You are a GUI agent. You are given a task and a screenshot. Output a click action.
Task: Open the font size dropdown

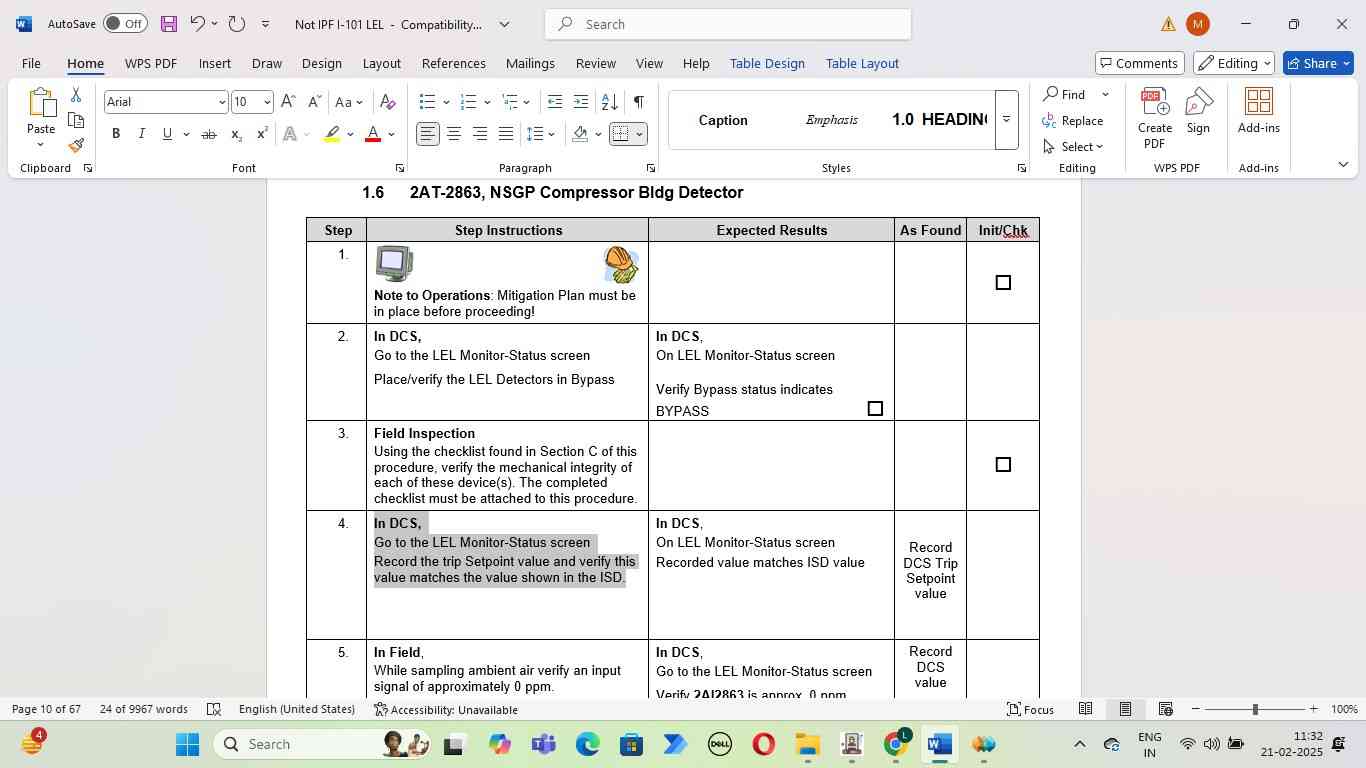(266, 102)
